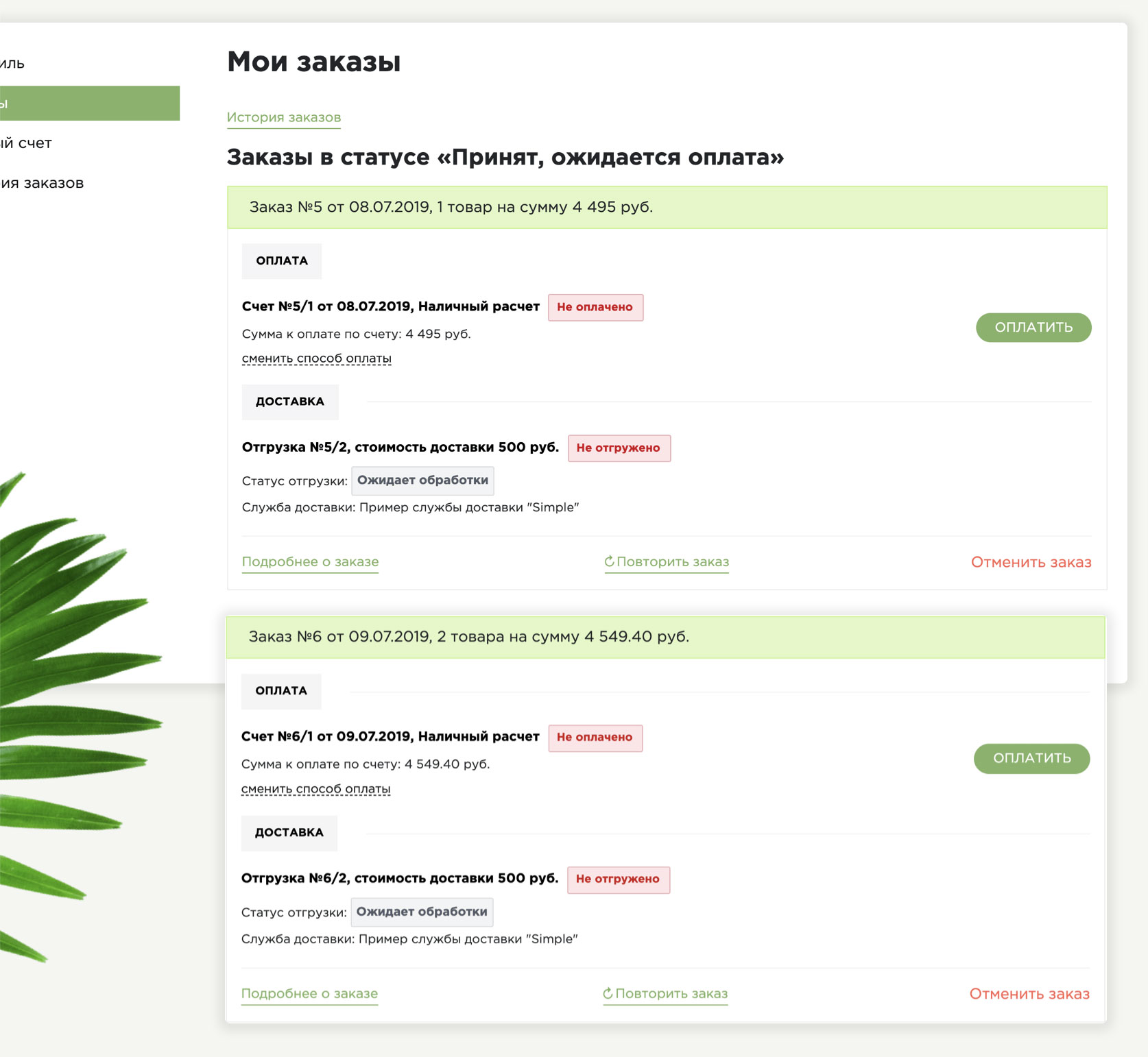The image size is (1148, 1057).
Task: Select ОПЛАТА section label in order №5
Action: click(282, 261)
